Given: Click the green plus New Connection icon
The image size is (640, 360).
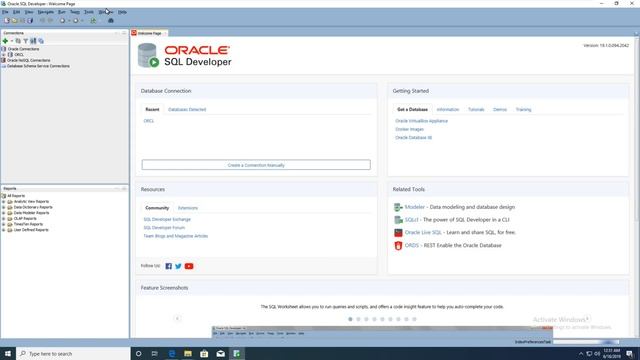Looking at the screenshot, I should click(x=5, y=41).
